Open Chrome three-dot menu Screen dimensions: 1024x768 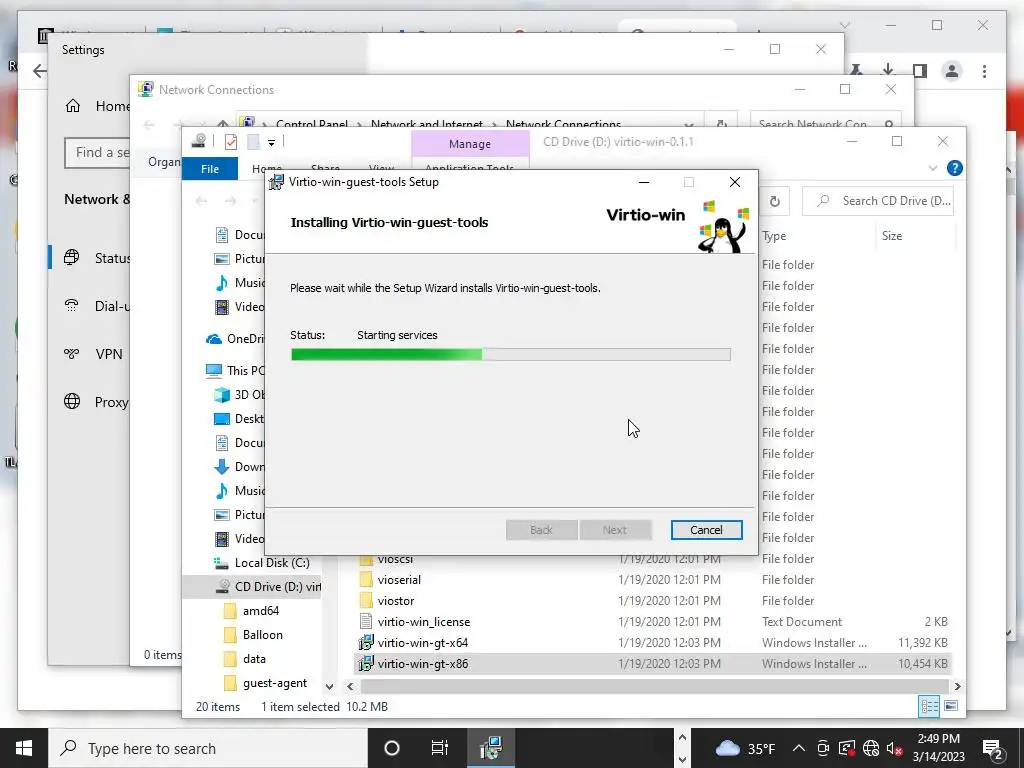pyautogui.click(x=984, y=71)
